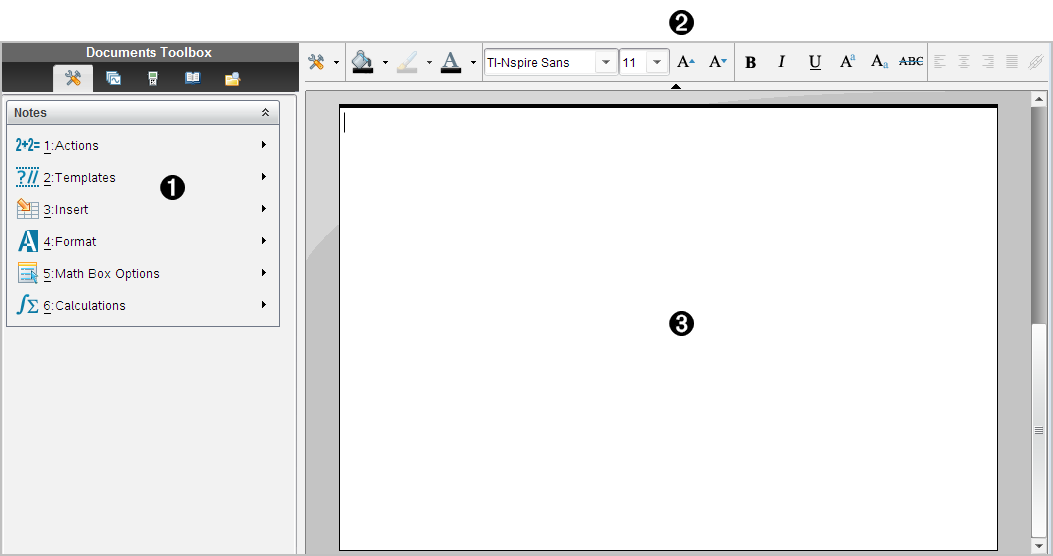1053x556 pixels.
Task: Open the font size 11 dropdown
Action: (657, 62)
